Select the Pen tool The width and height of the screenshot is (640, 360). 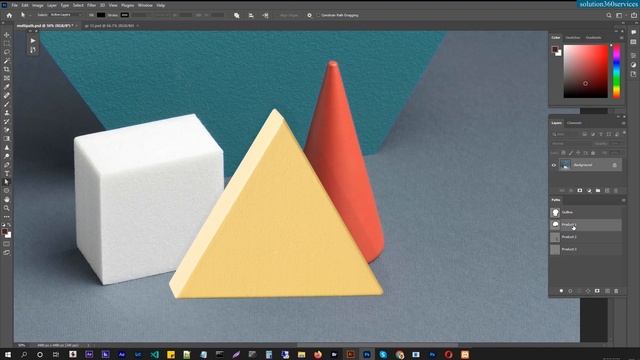pyautogui.click(x=7, y=165)
